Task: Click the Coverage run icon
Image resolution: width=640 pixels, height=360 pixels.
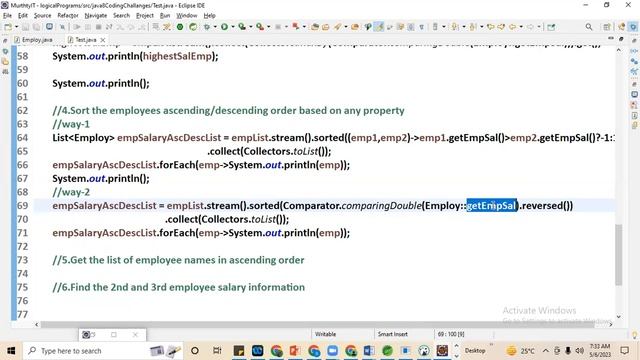Action: tap(242, 27)
